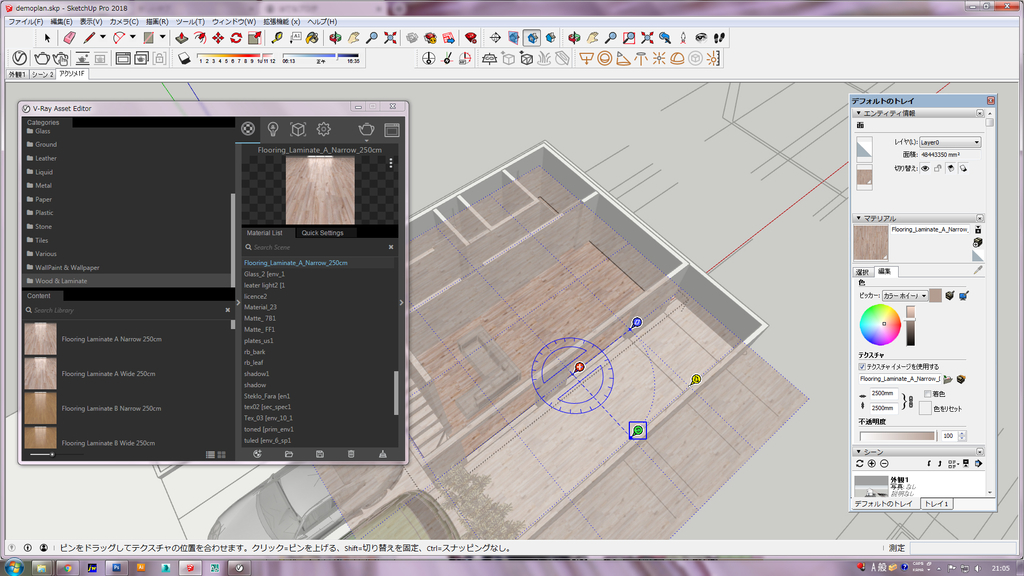Screen dimensions: 1024x576
Task: Select the Eraser tool in toolbar
Action: coord(69,38)
